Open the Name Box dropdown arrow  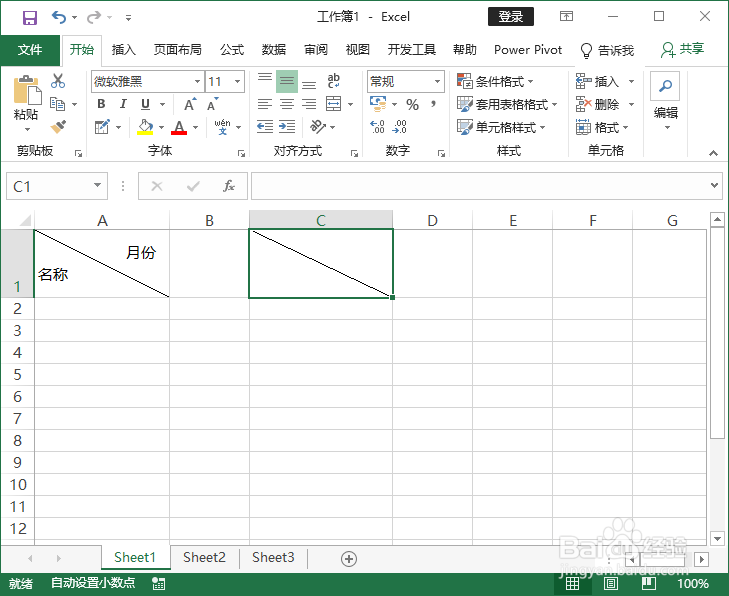tap(97, 185)
